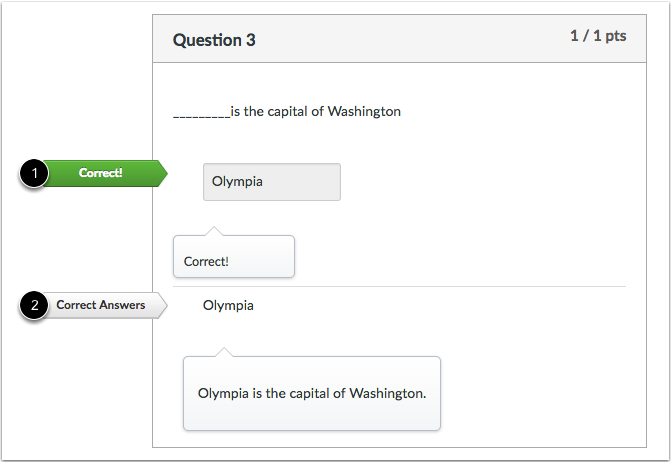
Task: Click the pointer tip of Correct! feedback bubble
Action: tap(214, 230)
